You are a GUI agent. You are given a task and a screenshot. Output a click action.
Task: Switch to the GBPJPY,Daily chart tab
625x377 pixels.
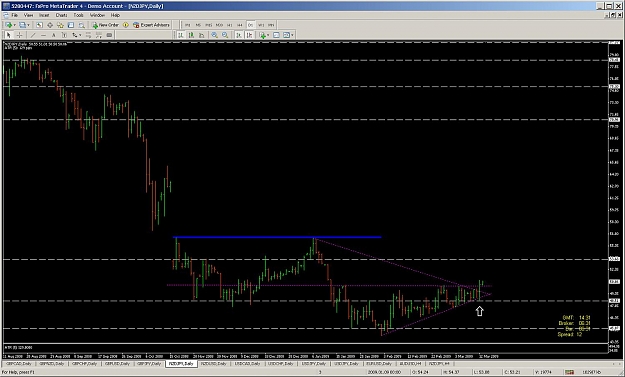coord(149,363)
